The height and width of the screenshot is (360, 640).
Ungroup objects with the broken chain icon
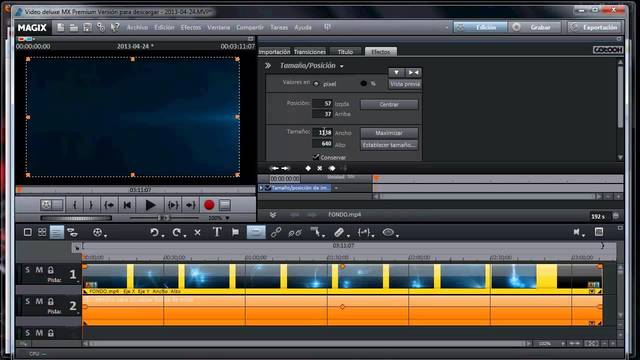(295, 233)
